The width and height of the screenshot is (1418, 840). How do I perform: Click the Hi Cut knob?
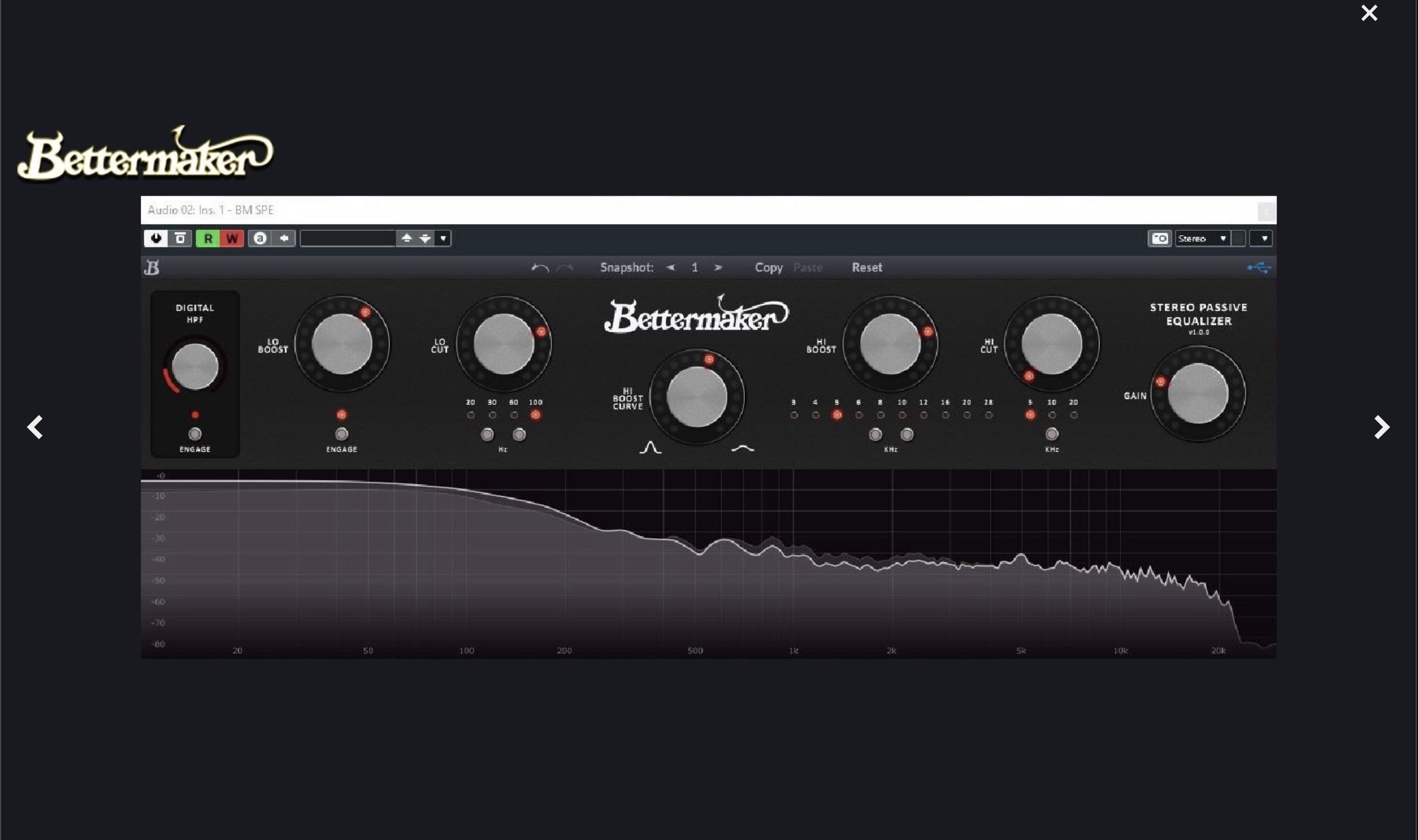click(x=1051, y=344)
